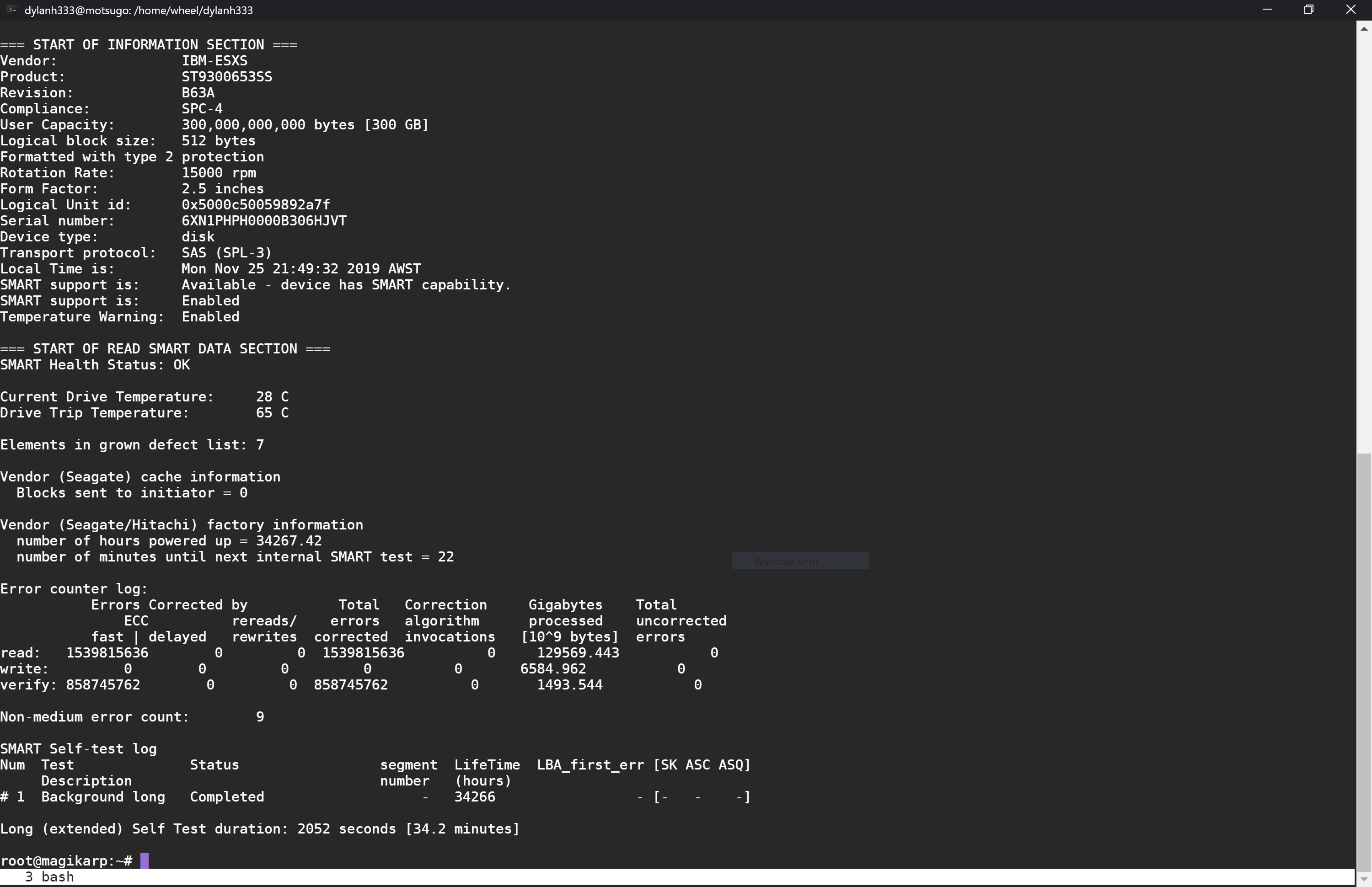Click write gigabytes processed '6584.962'
This screenshot has width=1372, height=887.
coord(553,669)
